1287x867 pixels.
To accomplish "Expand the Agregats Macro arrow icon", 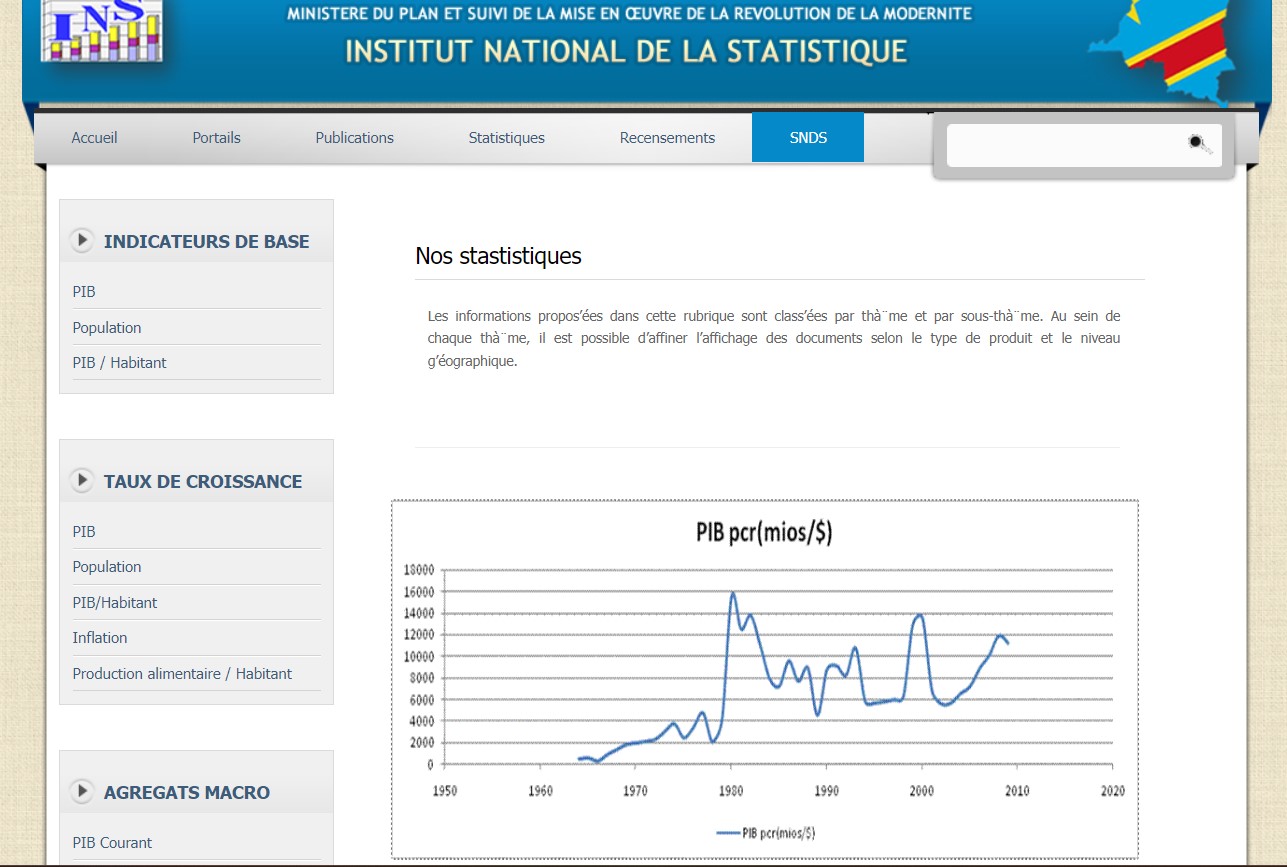I will click(x=82, y=792).
